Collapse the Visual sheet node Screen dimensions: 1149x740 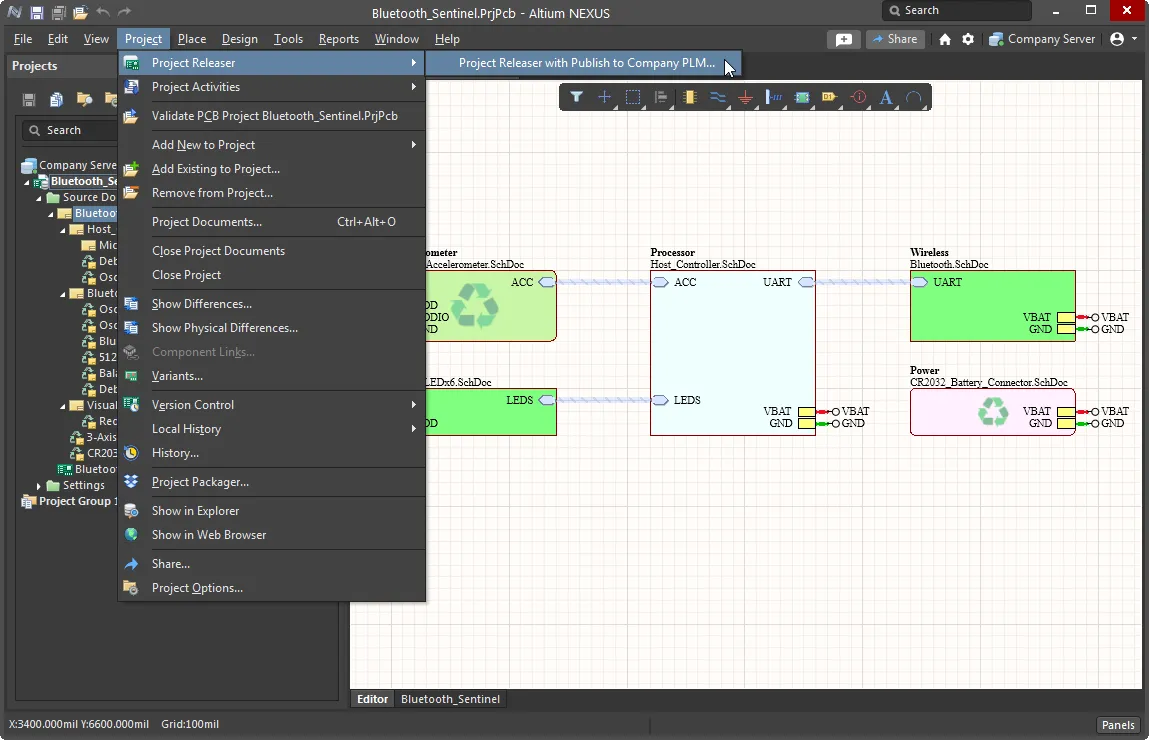click(62, 406)
